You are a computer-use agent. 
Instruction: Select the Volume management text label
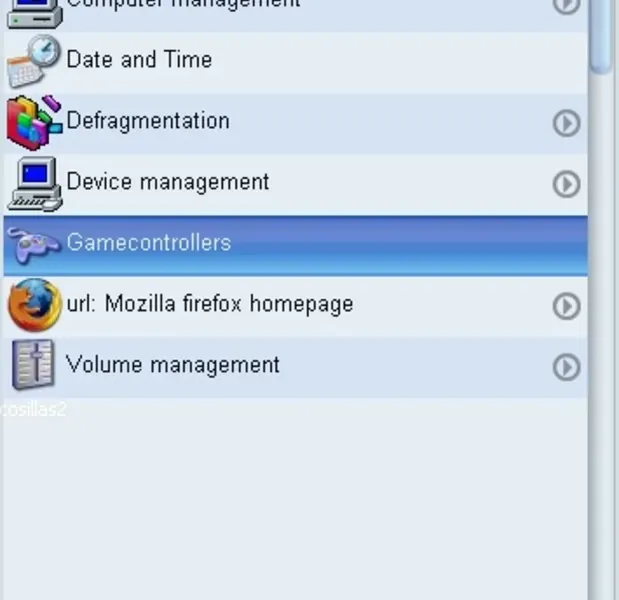coord(173,365)
